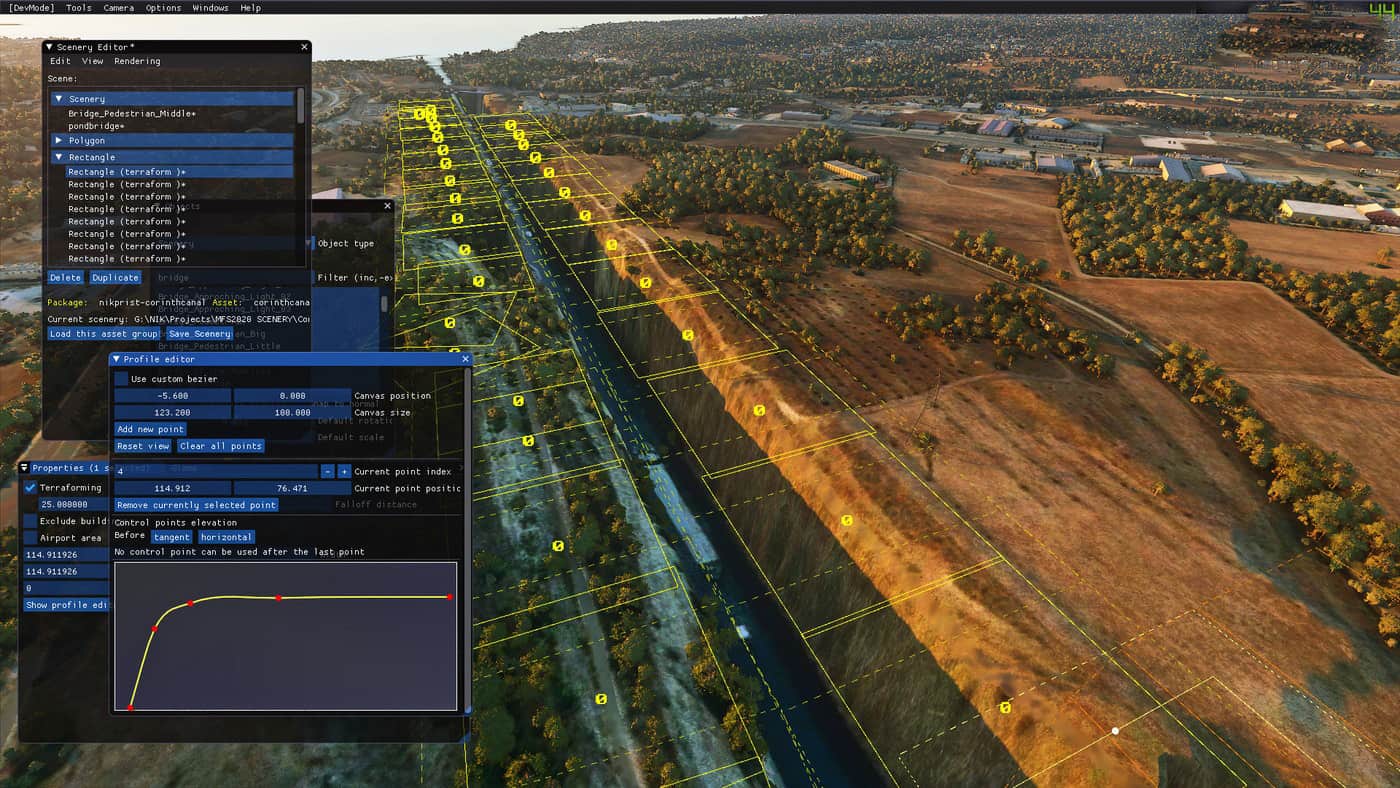Select the bottom-left red curve control point
Image resolution: width=1400 pixels, height=788 pixels.
point(131,708)
